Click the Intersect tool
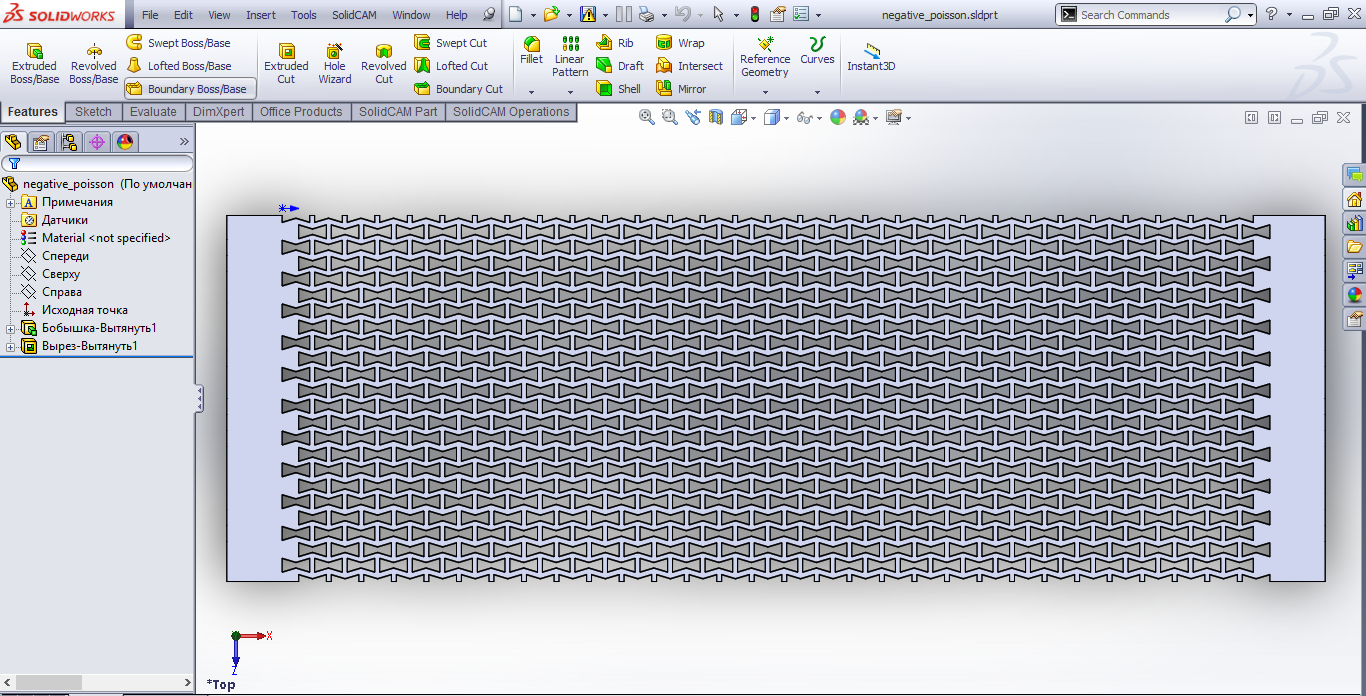Image resolution: width=1366 pixels, height=696 pixels. point(689,66)
